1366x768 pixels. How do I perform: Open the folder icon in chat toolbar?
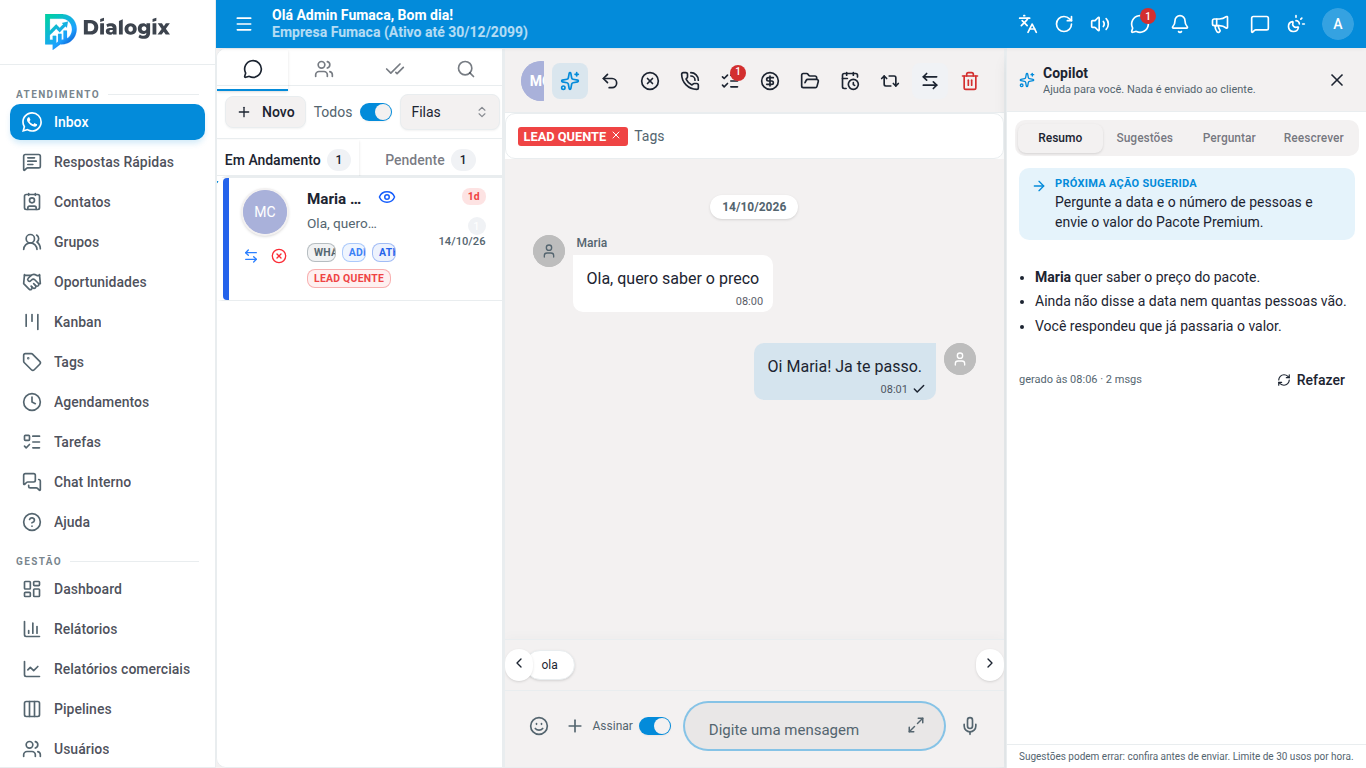[810, 81]
